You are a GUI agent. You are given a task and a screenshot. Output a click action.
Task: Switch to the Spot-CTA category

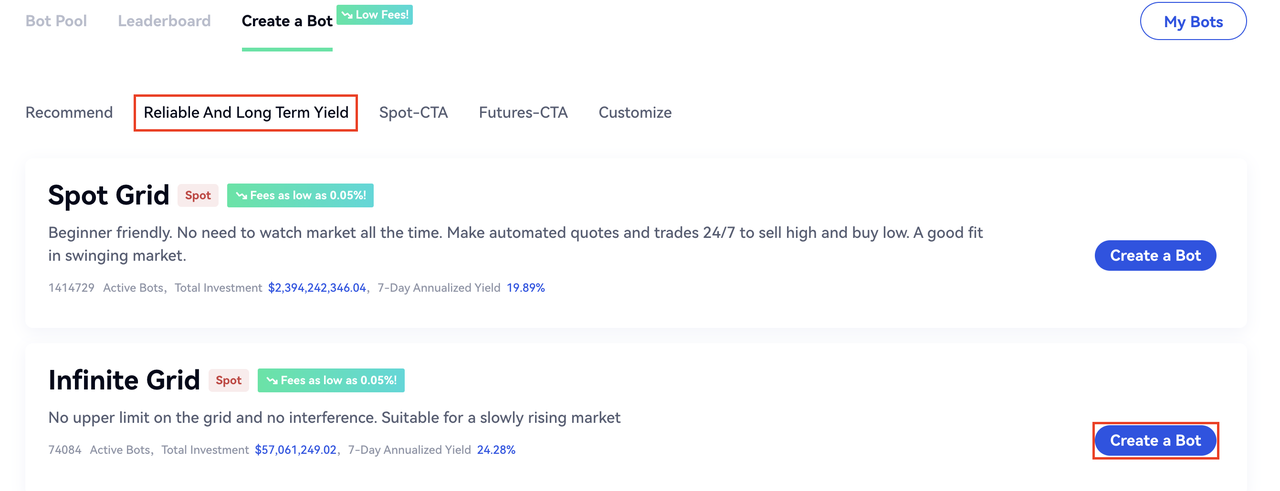[x=413, y=113]
